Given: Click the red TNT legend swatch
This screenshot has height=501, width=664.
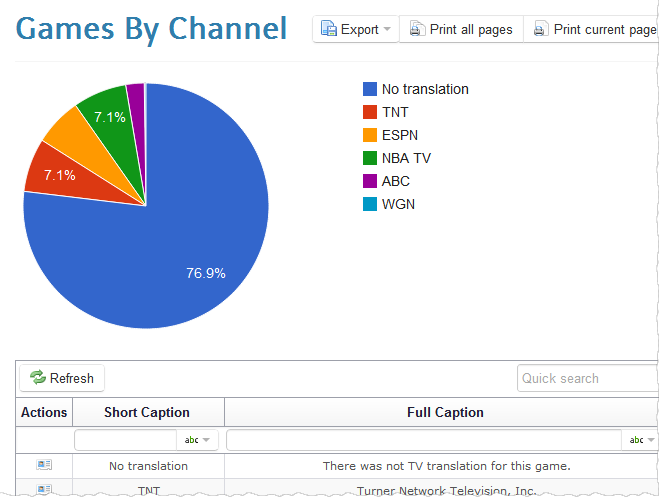Looking at the screenshot, I should click(x=370, y=112).
